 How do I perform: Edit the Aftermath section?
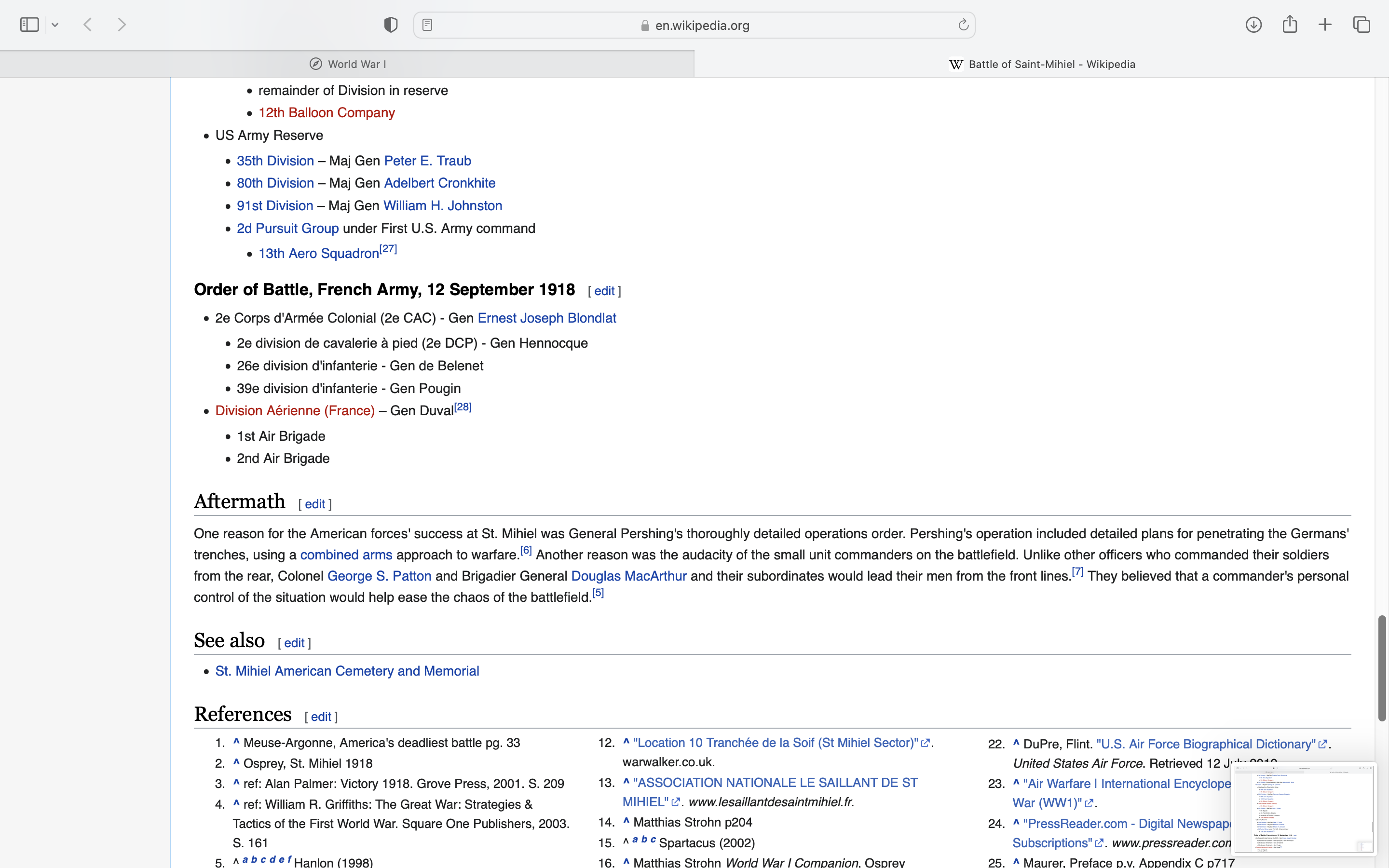(x=314, y=504)
